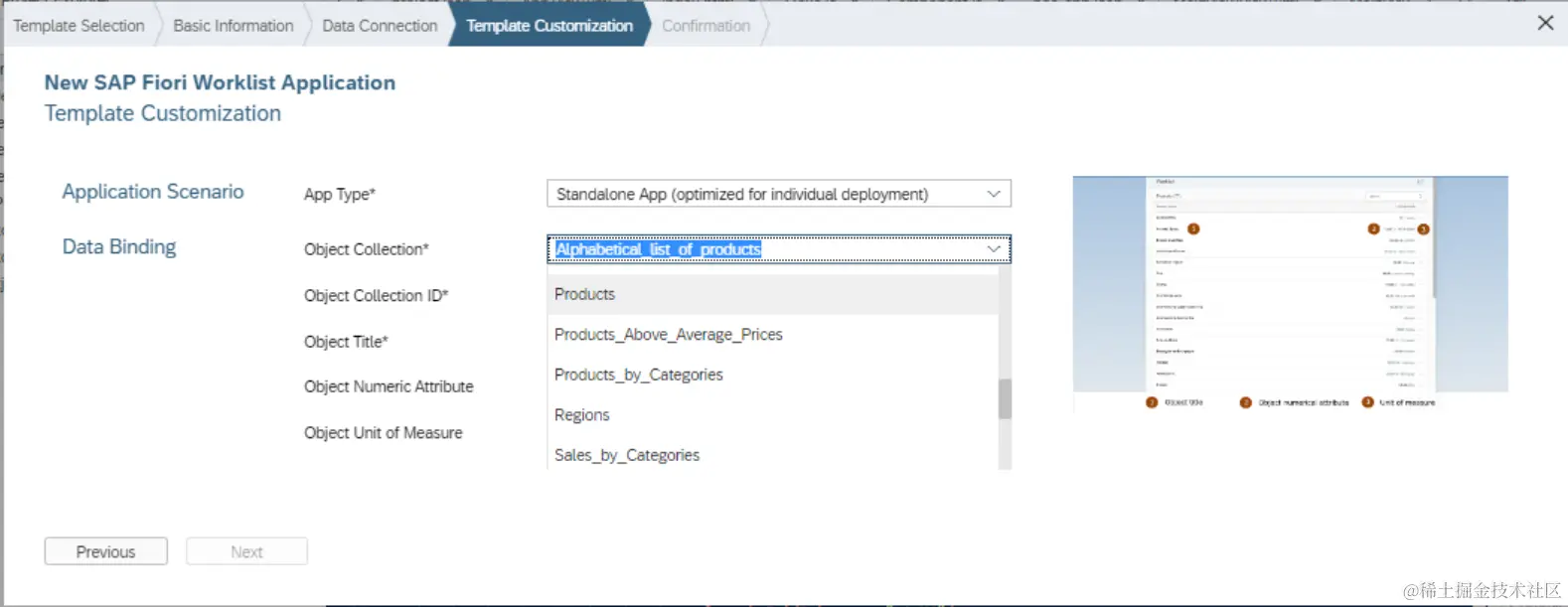Choose Sales_by_Categories from the list
Viewport: 1568px width, 607px height.
[x=773, y=453]
